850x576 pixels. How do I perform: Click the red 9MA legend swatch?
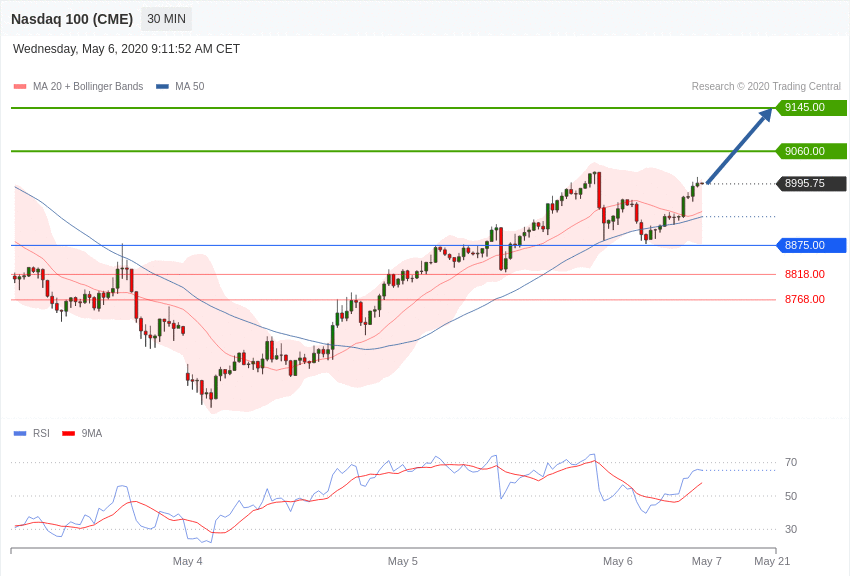68,433
